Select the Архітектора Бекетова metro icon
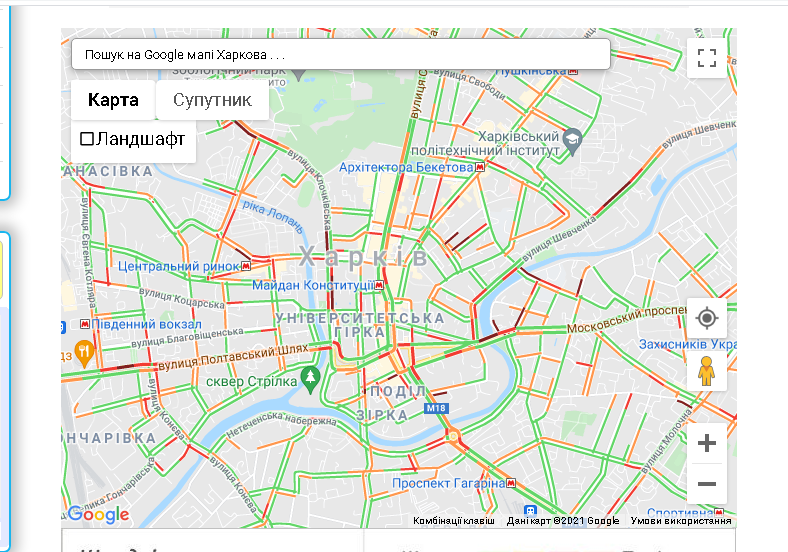This screenshot has height=552, width=788. tap(480, 167)
